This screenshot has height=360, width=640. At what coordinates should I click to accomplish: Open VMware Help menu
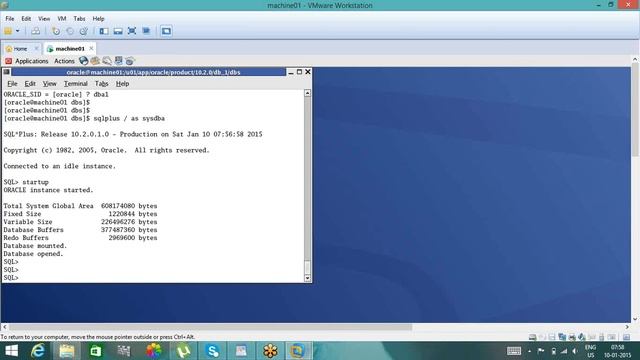(x=98, y=19)
